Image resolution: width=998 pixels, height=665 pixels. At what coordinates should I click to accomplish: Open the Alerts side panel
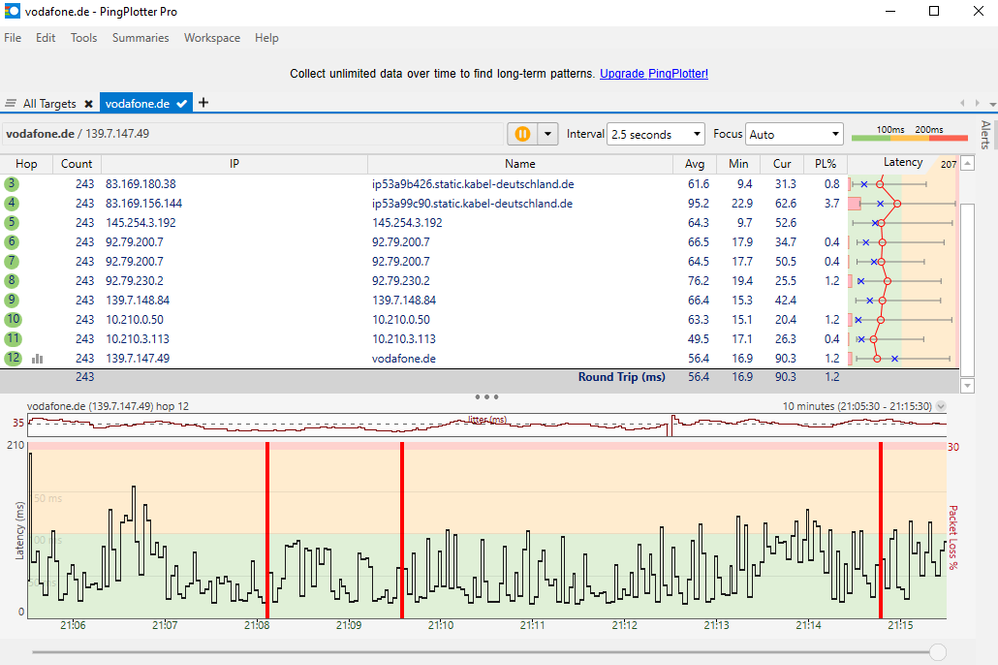[985, 134]
